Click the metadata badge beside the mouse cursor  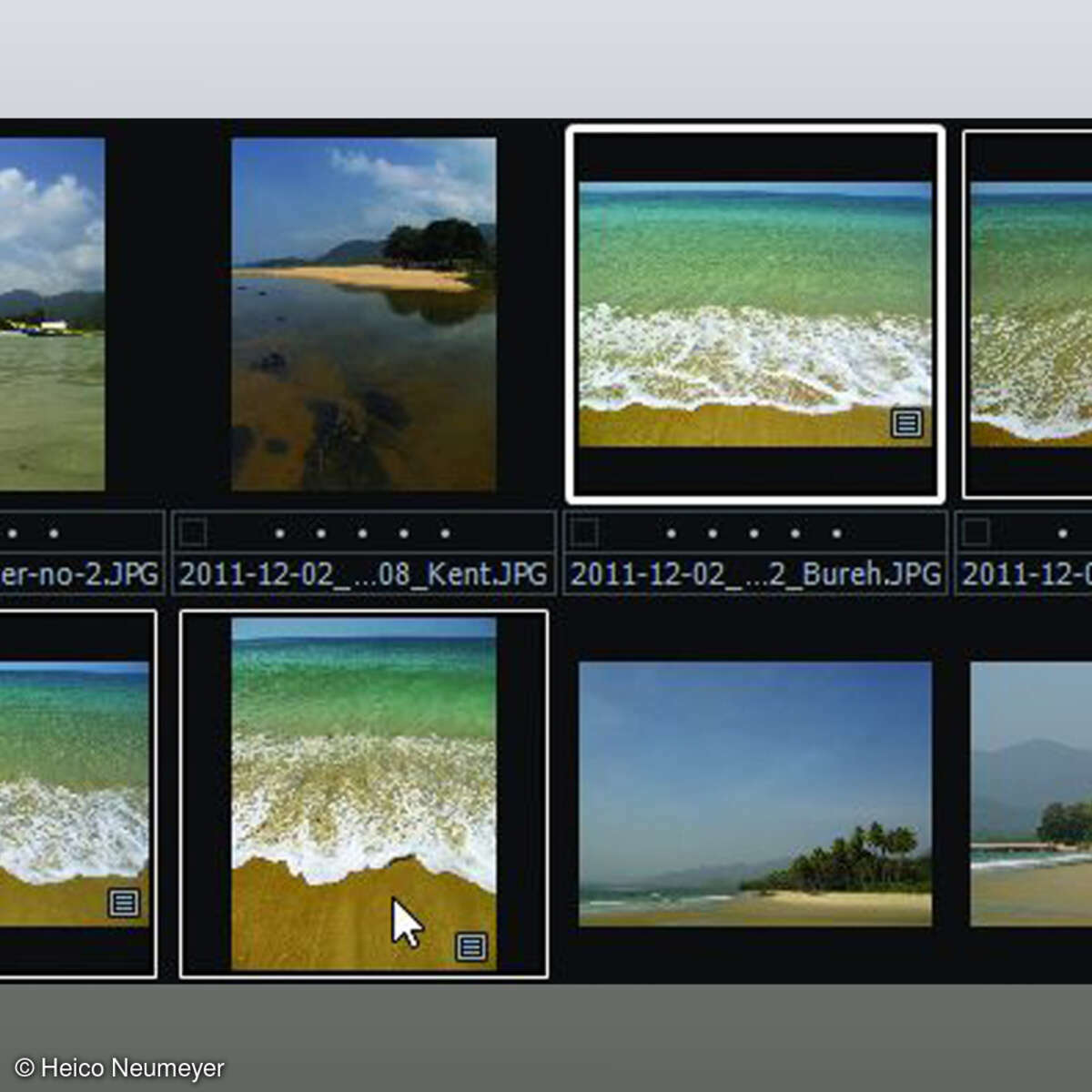(x=470, y=946)
